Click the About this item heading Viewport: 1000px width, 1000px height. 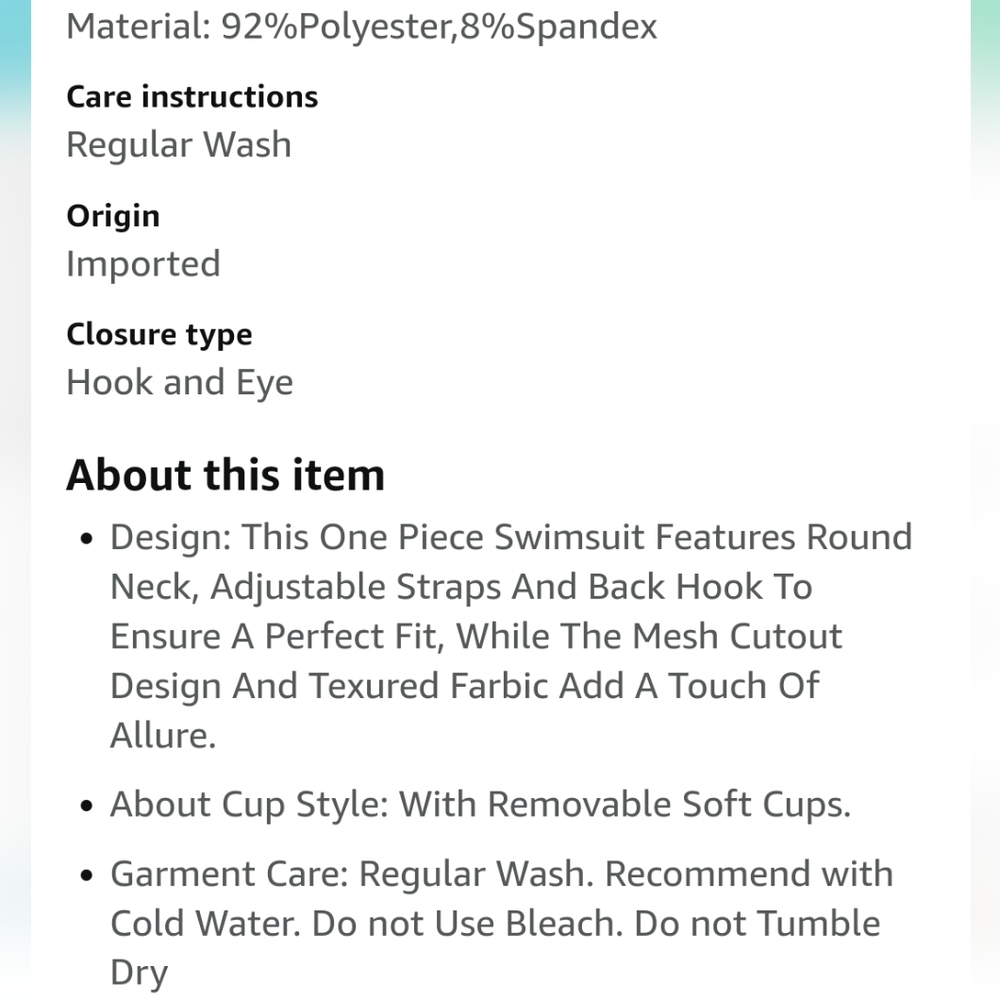point(226,475)
